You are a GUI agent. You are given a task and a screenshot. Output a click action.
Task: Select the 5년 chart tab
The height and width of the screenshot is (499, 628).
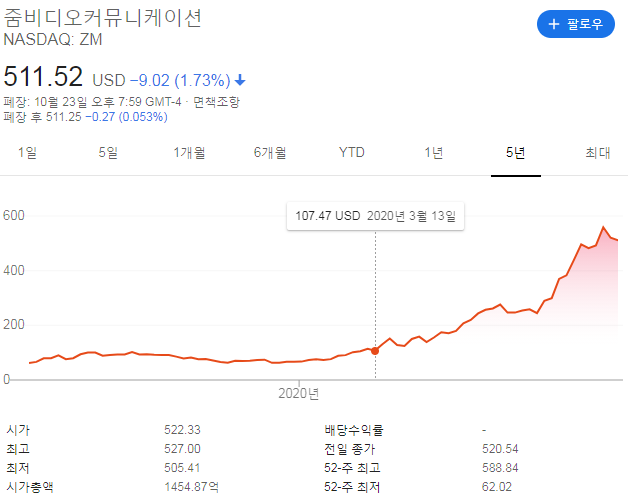[515, 153]
